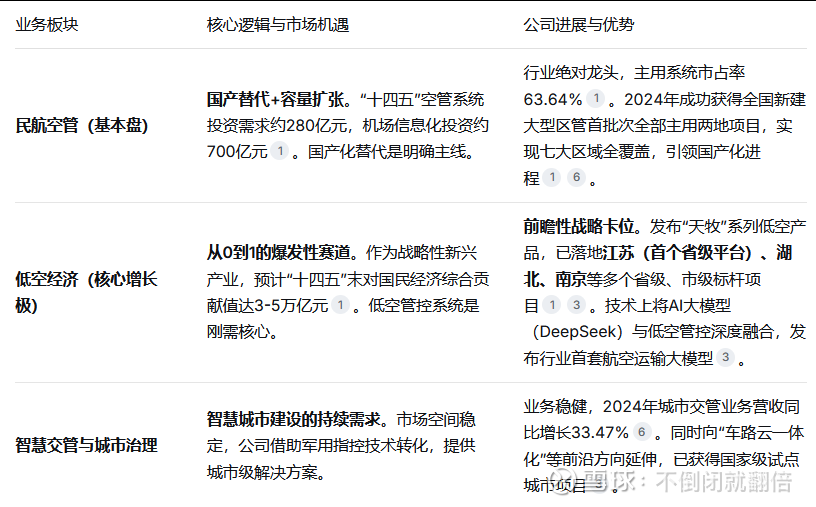
Task: Click citation 3 after 市级标杆项目
Action: coord(576,305)
